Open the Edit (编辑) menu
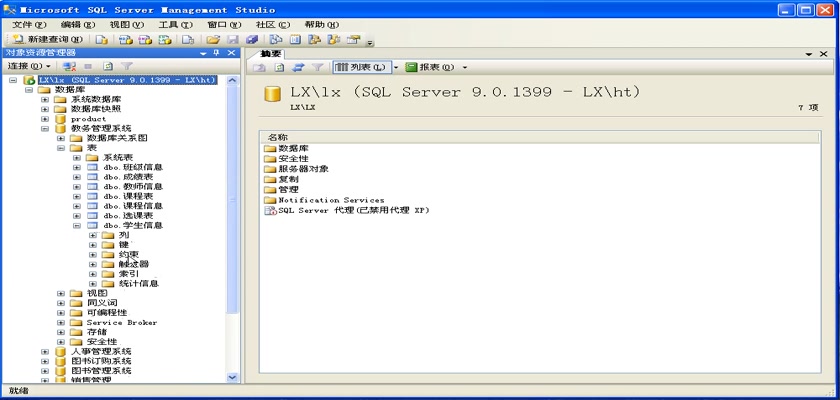The image size is (840, 400). coord(78,25)
